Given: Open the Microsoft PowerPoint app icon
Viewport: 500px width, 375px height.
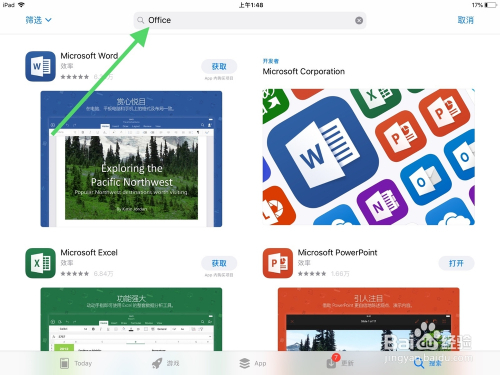Looking at the screenshot, I should tap(278, 263).
